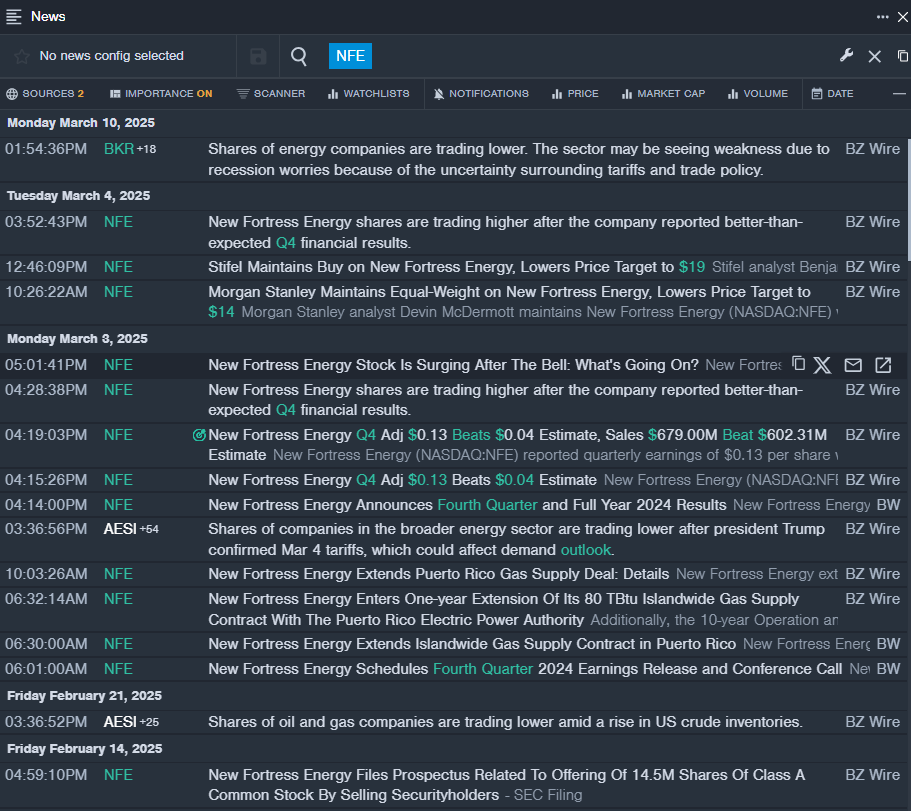Click the NFE search tag field
Image resolution: width=911 pixels, height=811 pixels.
350,56
